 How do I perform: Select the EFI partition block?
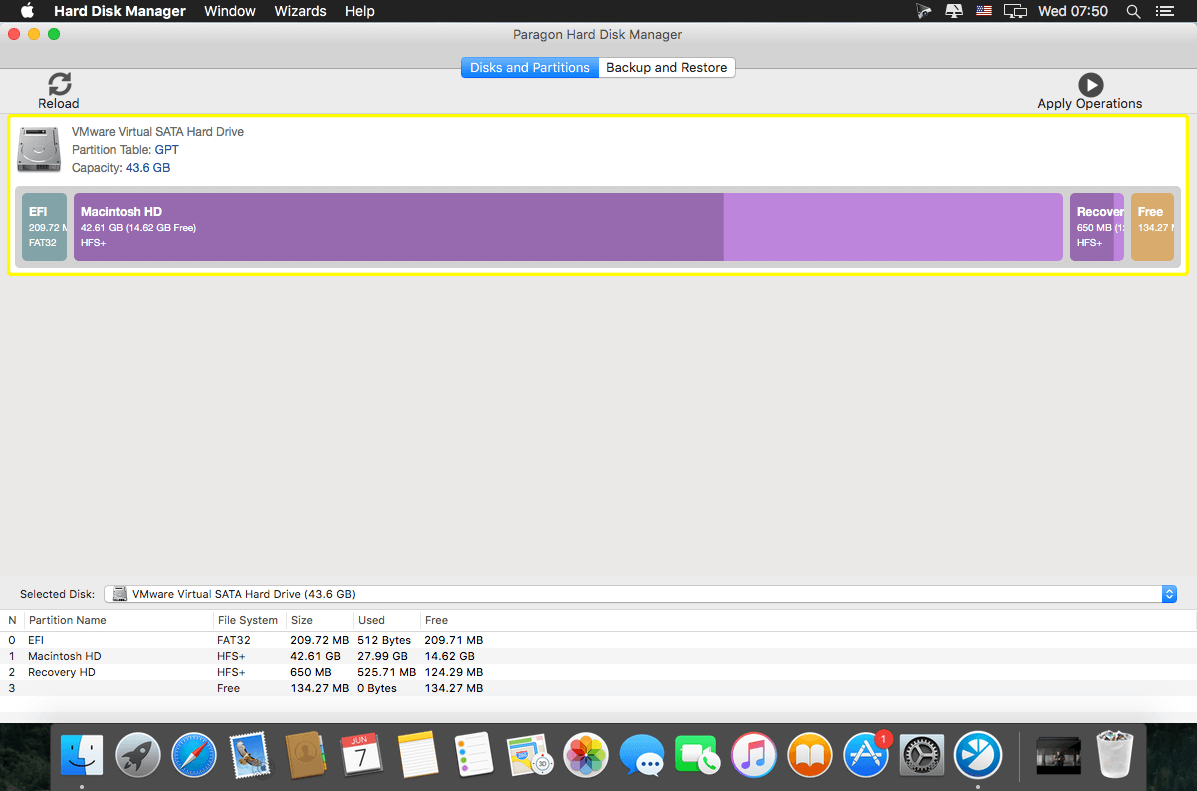click(44, 227)
